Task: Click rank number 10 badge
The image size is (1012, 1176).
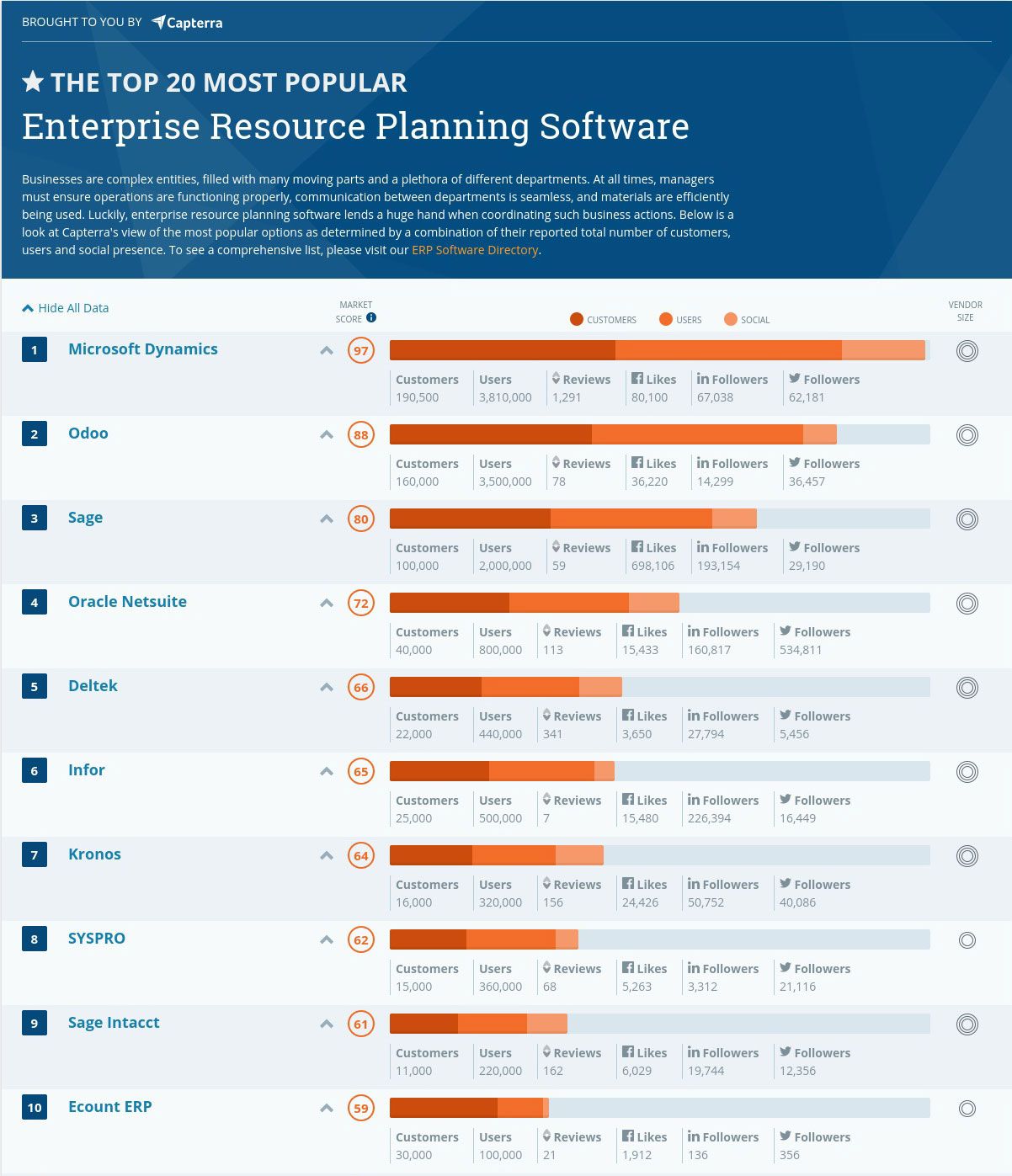Action: (x=35, y=1107)
